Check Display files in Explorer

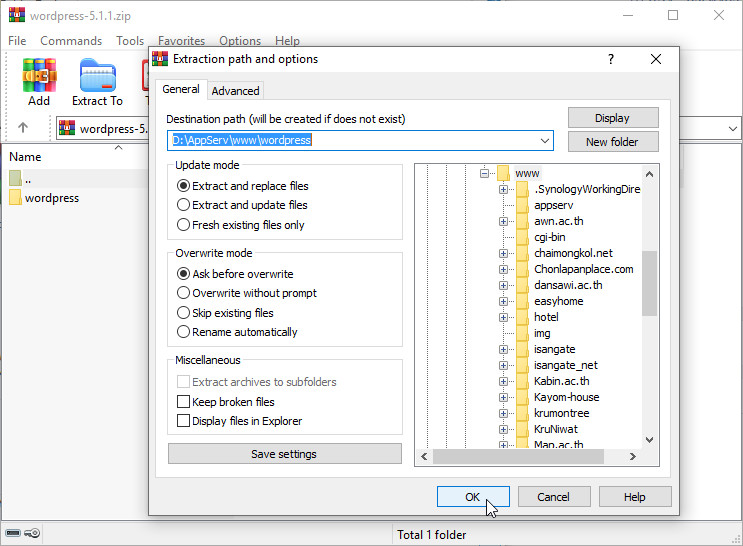tap(183, 421)
